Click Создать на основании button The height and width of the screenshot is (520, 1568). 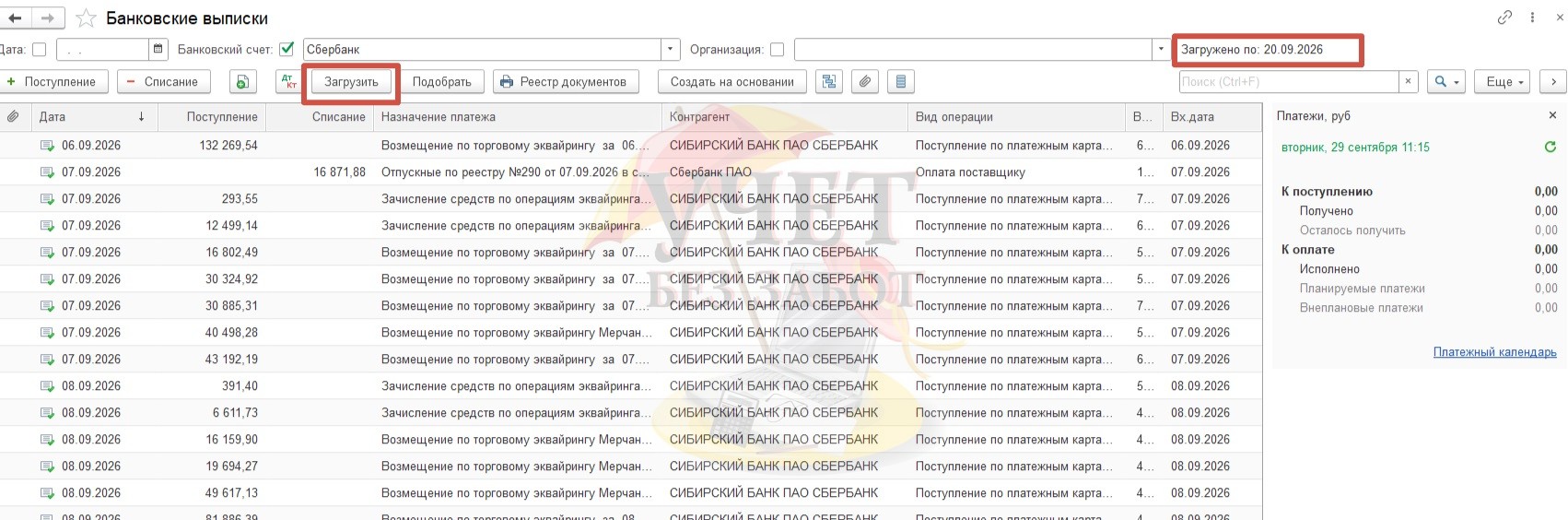732,82
